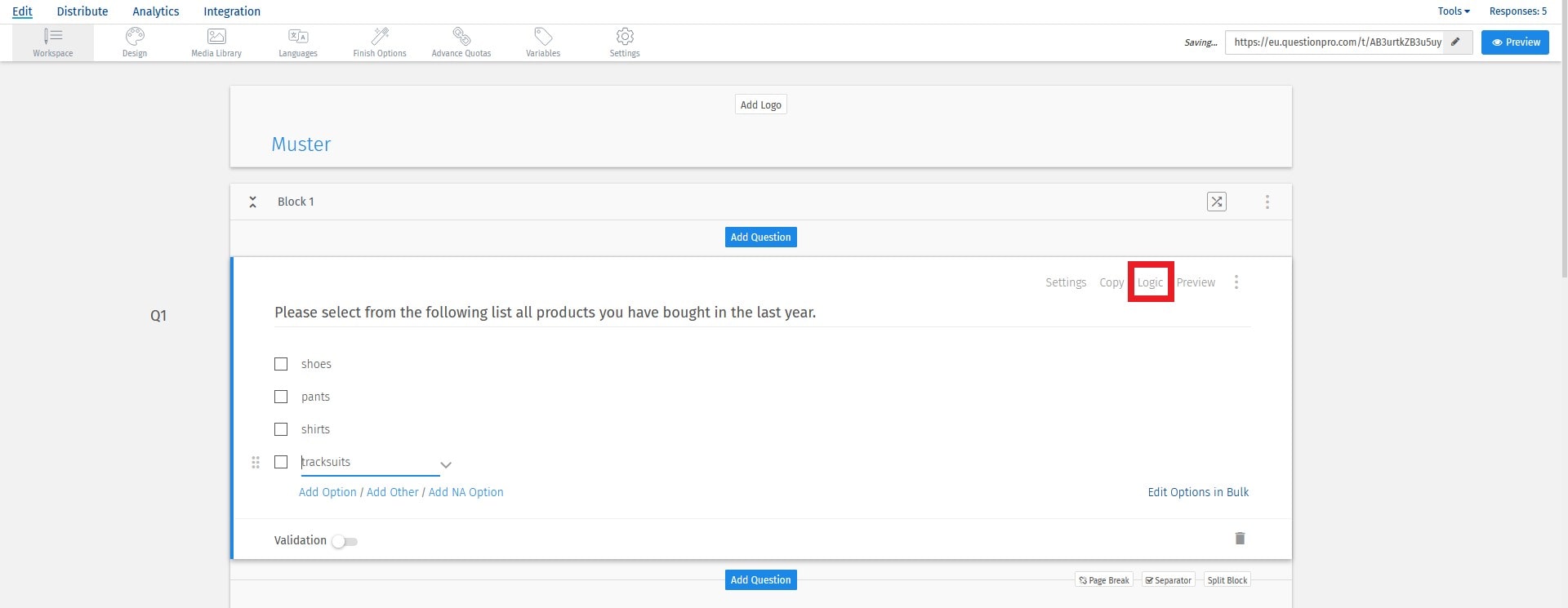Click the Add Logo button
This screenshot has height=608, width=1568.
click(x=760, y=104)
